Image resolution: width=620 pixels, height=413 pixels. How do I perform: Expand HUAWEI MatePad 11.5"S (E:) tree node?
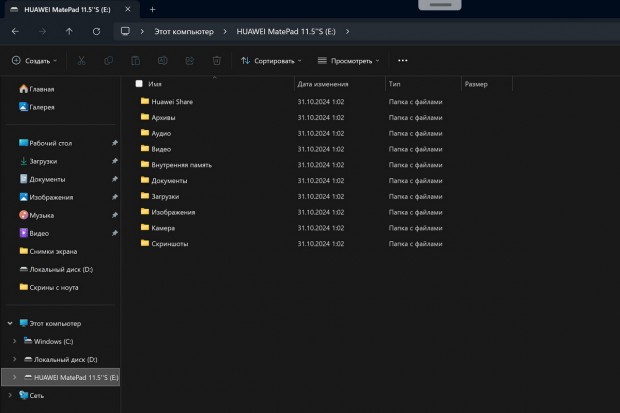point(15,377)
